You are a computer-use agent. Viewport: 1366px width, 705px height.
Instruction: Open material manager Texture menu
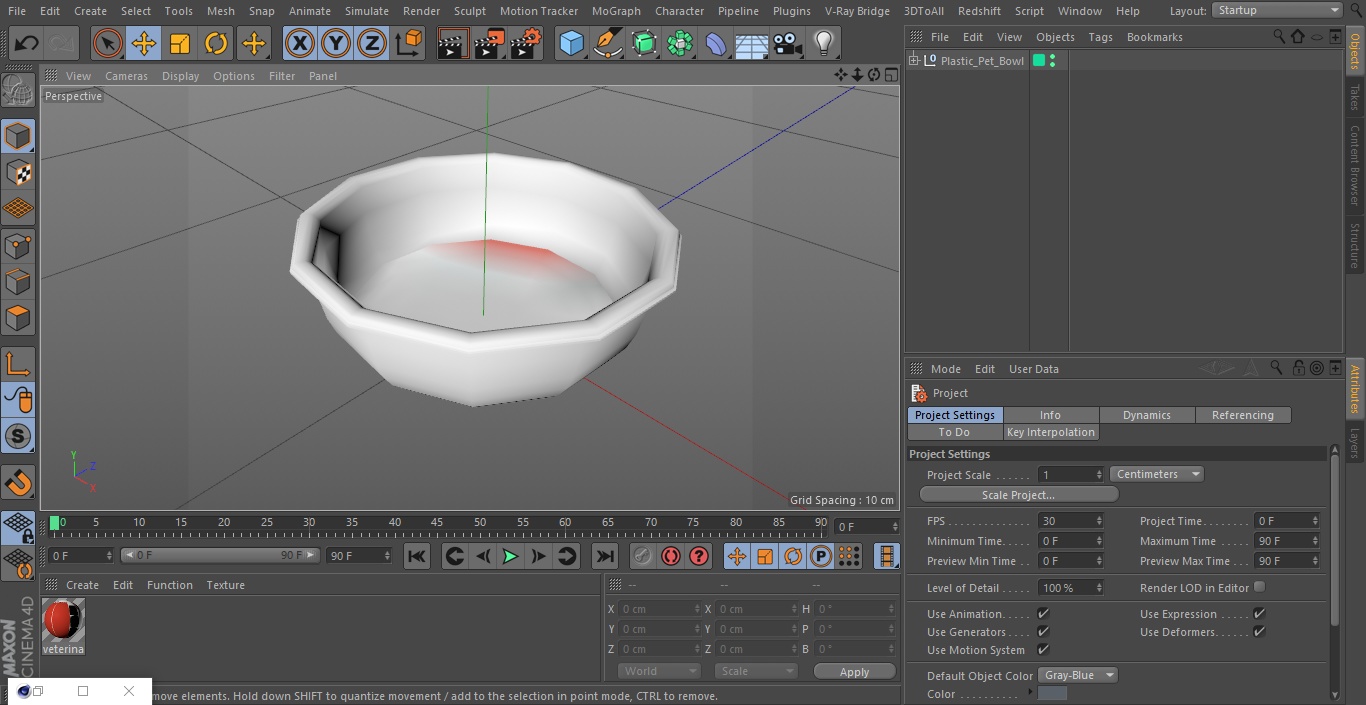225,585
